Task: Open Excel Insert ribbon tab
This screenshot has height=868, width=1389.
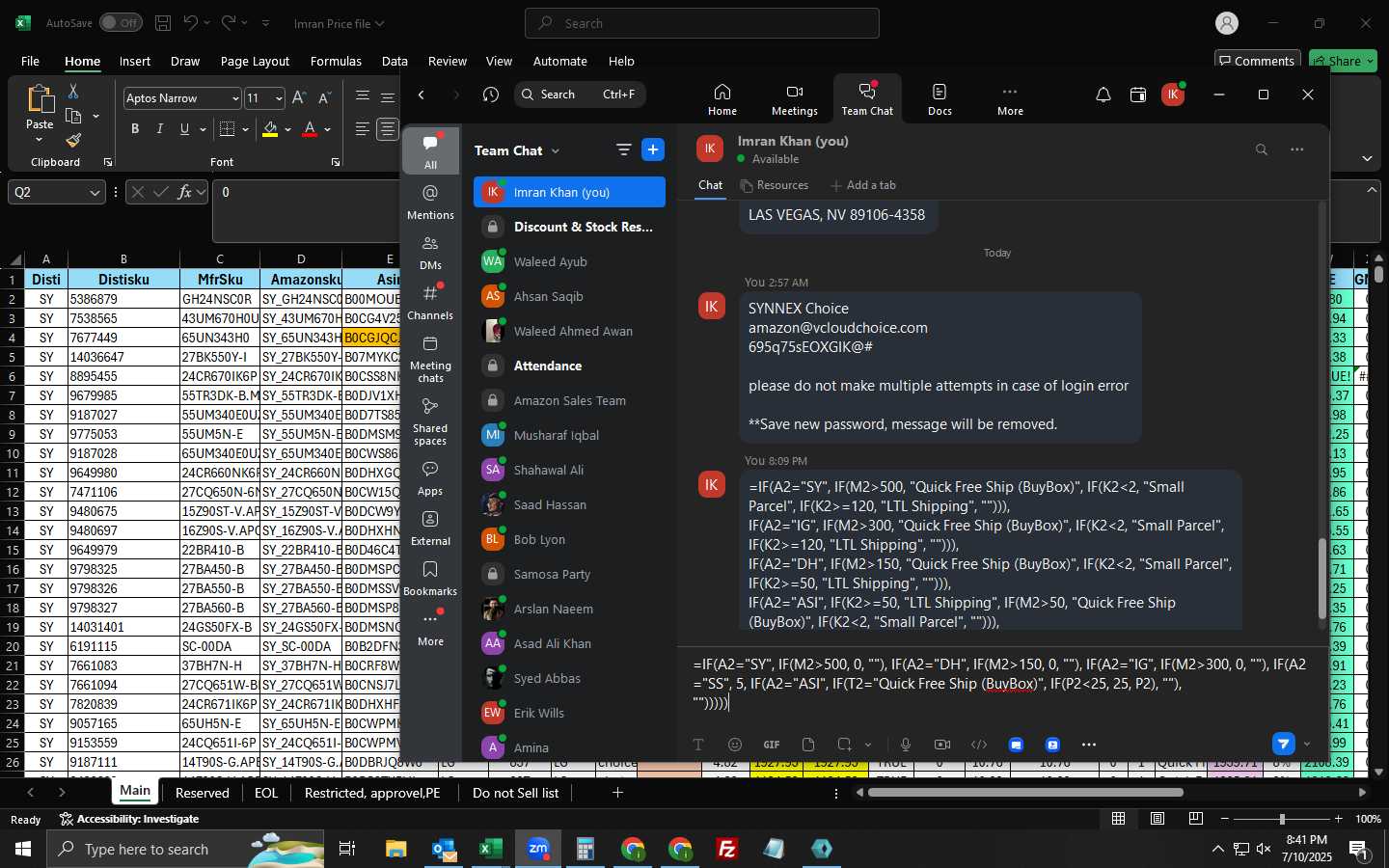Action: click(x=135, y=61)
